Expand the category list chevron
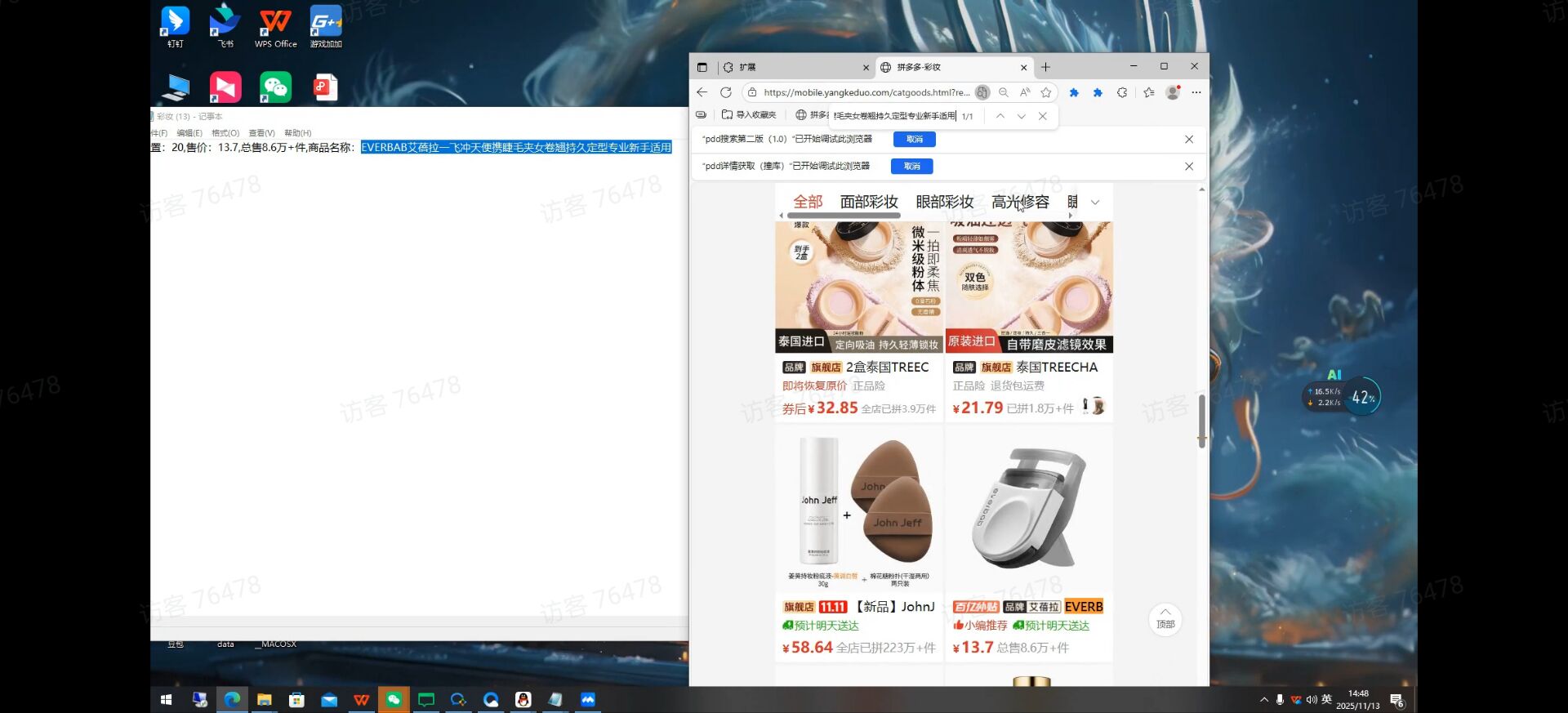The height and width of the screenshot is (713, 1568). (1095, 203)
